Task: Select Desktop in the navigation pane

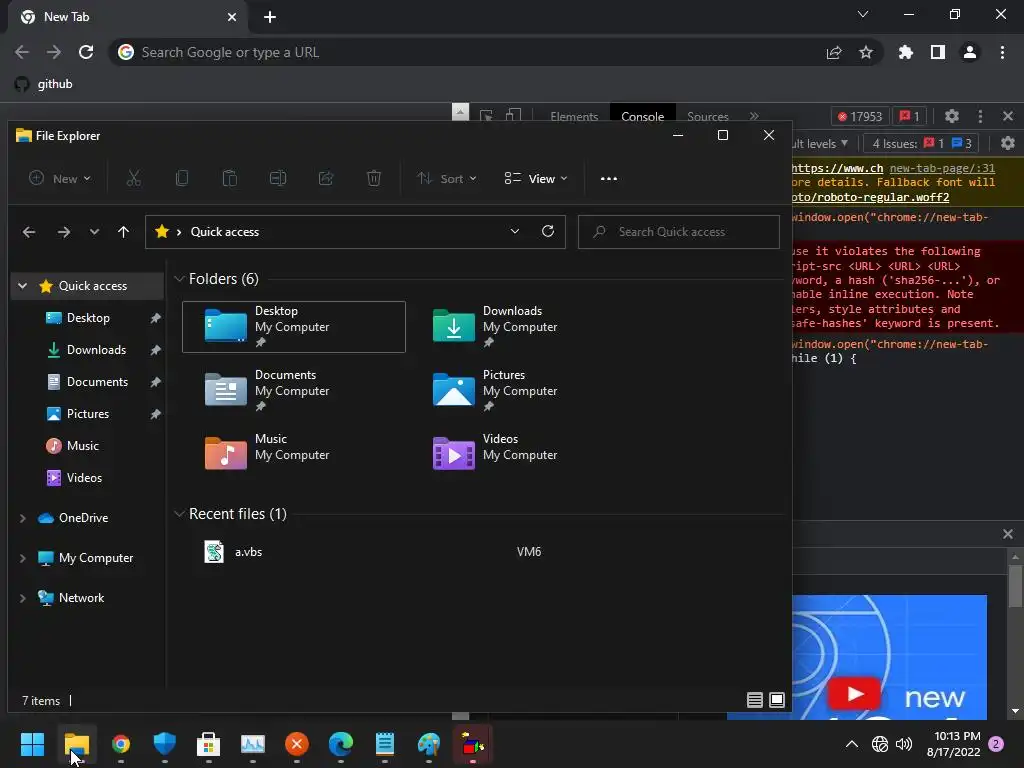Action: coord(88,318)
